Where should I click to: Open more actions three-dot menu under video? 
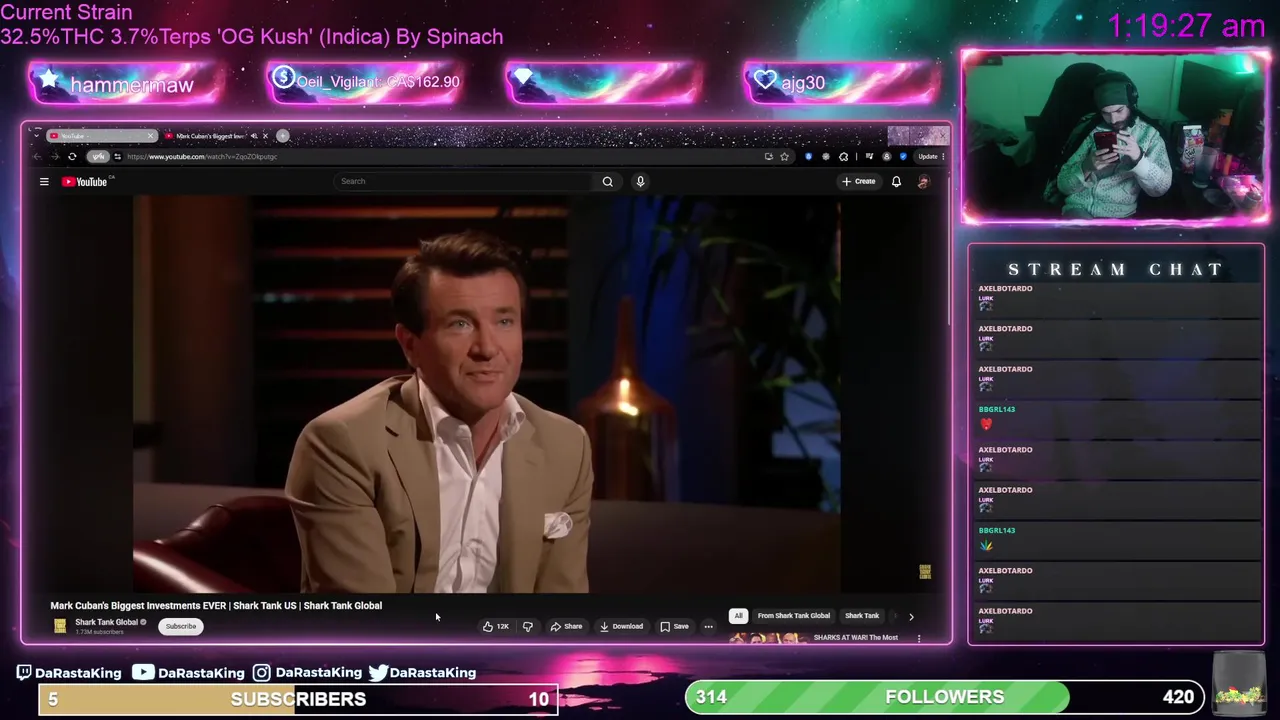point(708,627)
